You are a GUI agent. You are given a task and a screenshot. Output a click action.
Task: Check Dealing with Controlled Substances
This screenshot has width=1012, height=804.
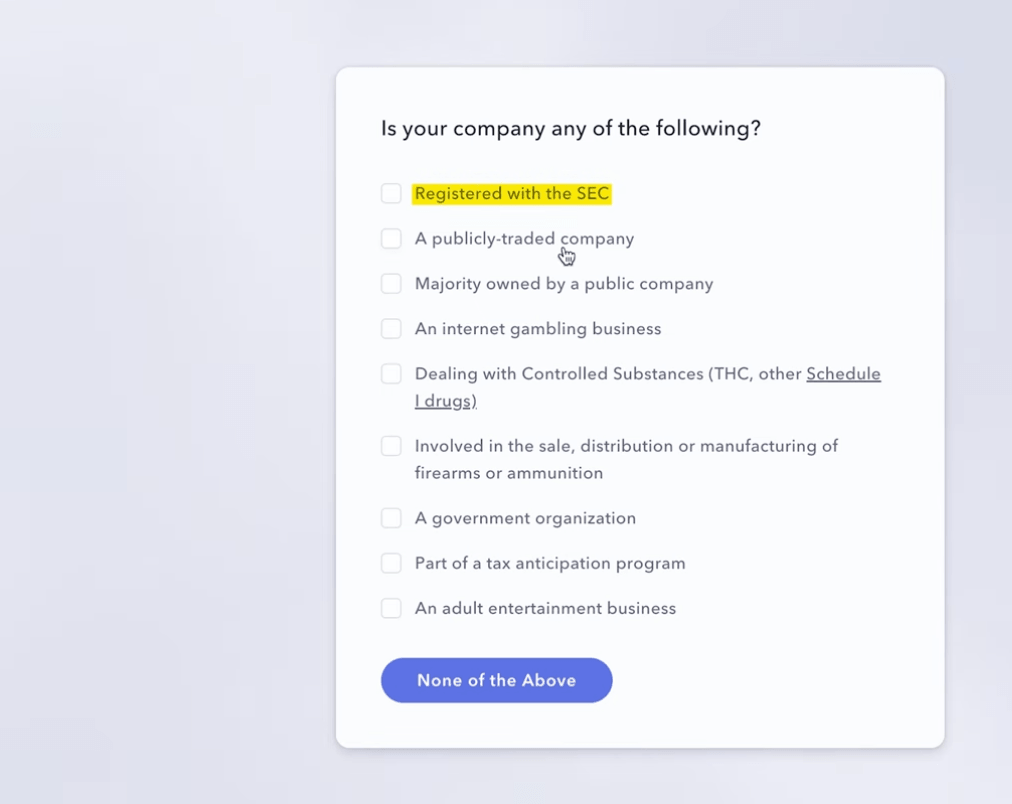[x=391, y=373]
